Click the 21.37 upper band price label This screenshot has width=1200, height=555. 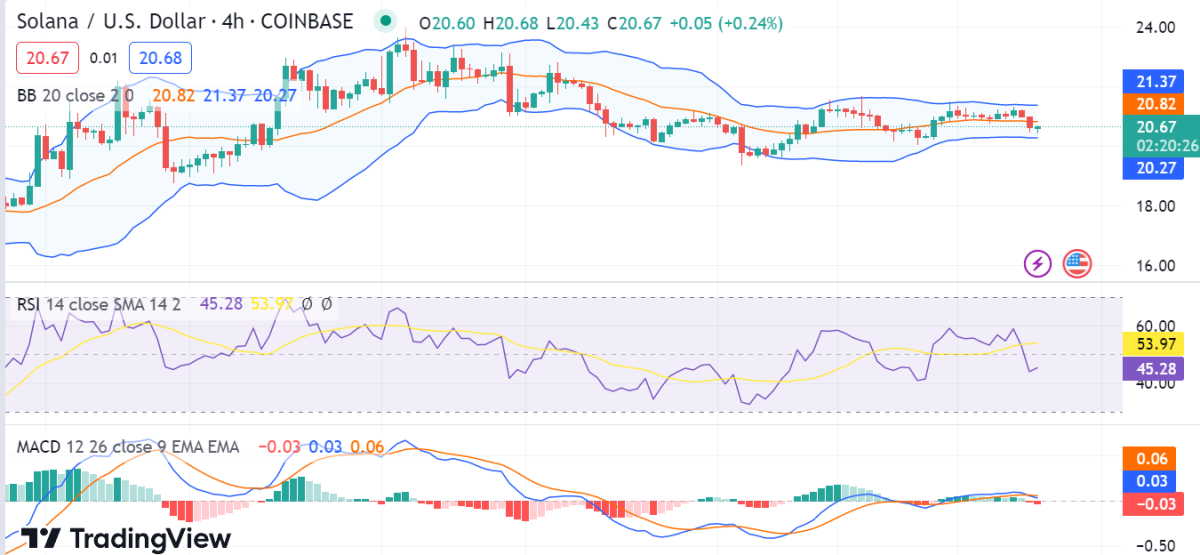(x=1155, y=82)
